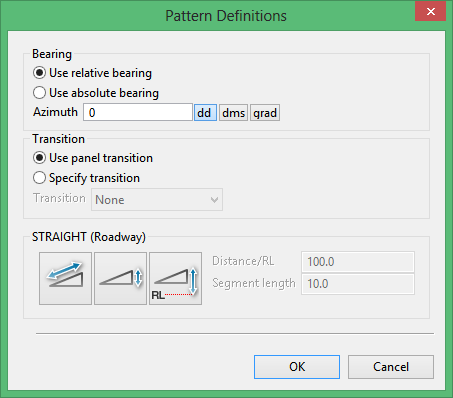Click the Transition dropdown arrow
The height and width of the screenshot is (398, 453).
pos(214,200)
